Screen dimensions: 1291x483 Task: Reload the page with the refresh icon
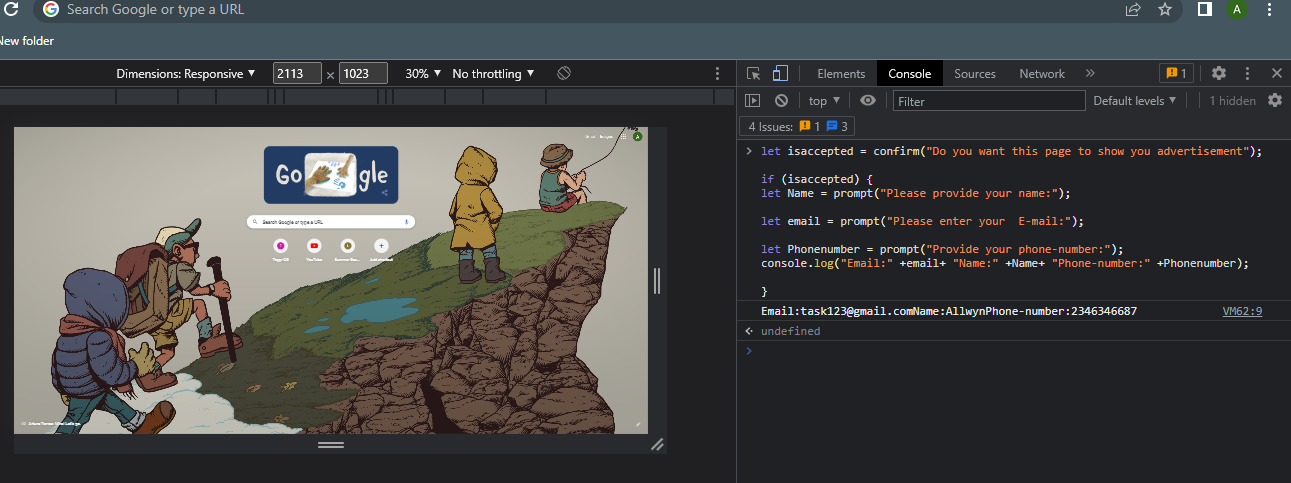pos(11,9)
